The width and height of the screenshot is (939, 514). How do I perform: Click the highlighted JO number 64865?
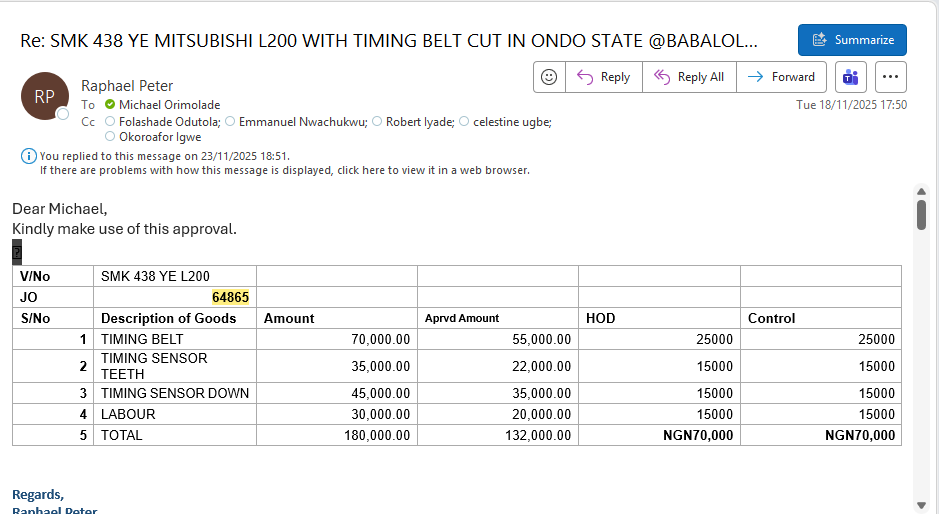(x=230, y=297)
